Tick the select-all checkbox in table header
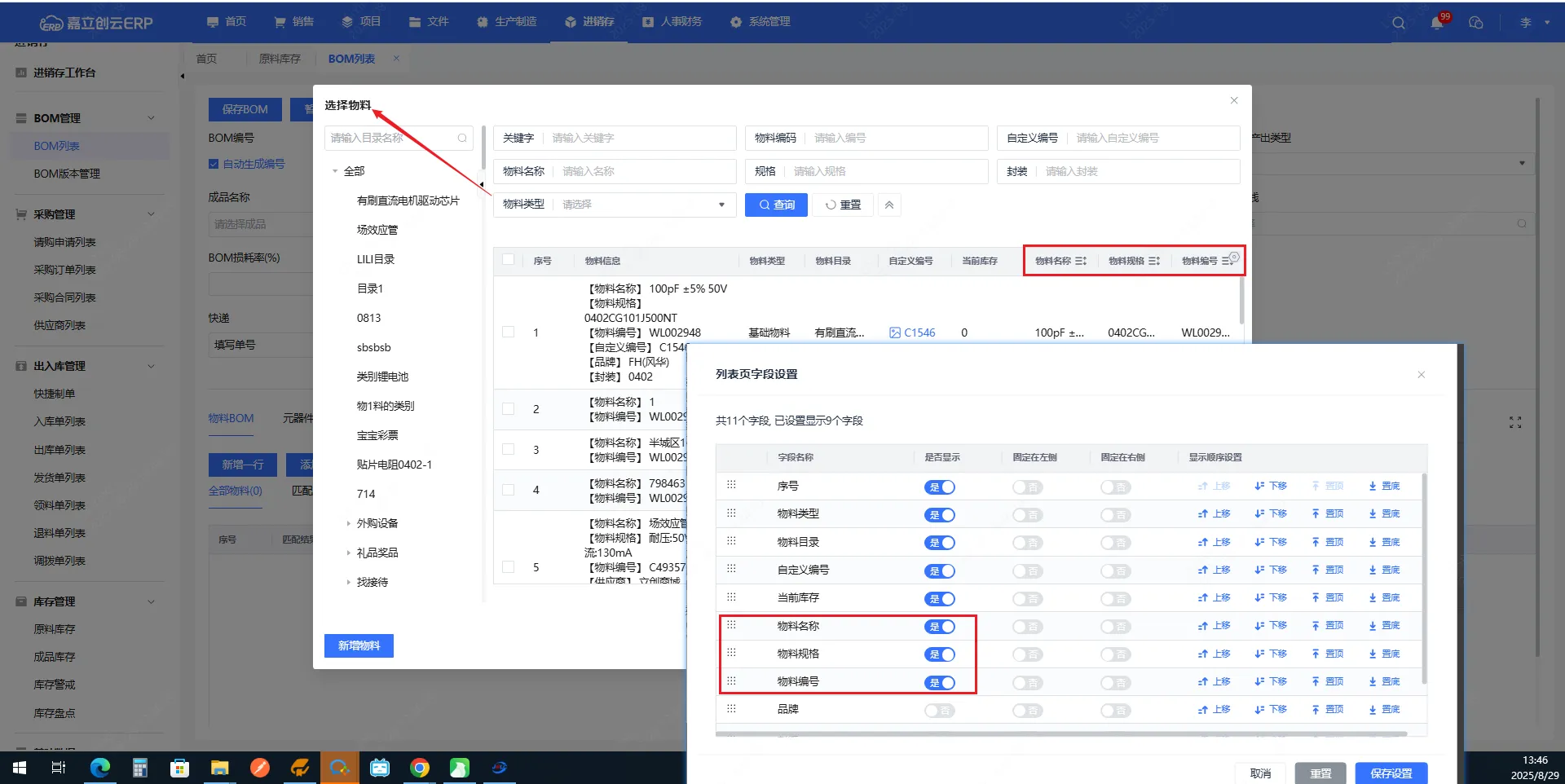Viewport: 1565px width, 784px height. click(509, 260)
